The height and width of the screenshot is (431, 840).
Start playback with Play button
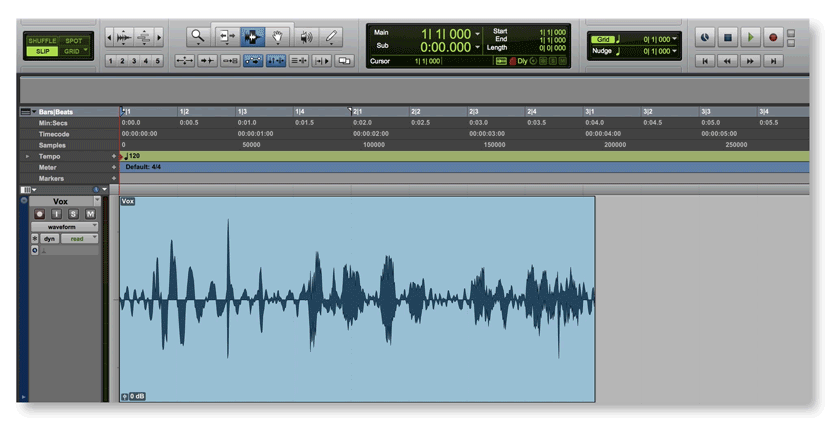click(x=751, y=37)
